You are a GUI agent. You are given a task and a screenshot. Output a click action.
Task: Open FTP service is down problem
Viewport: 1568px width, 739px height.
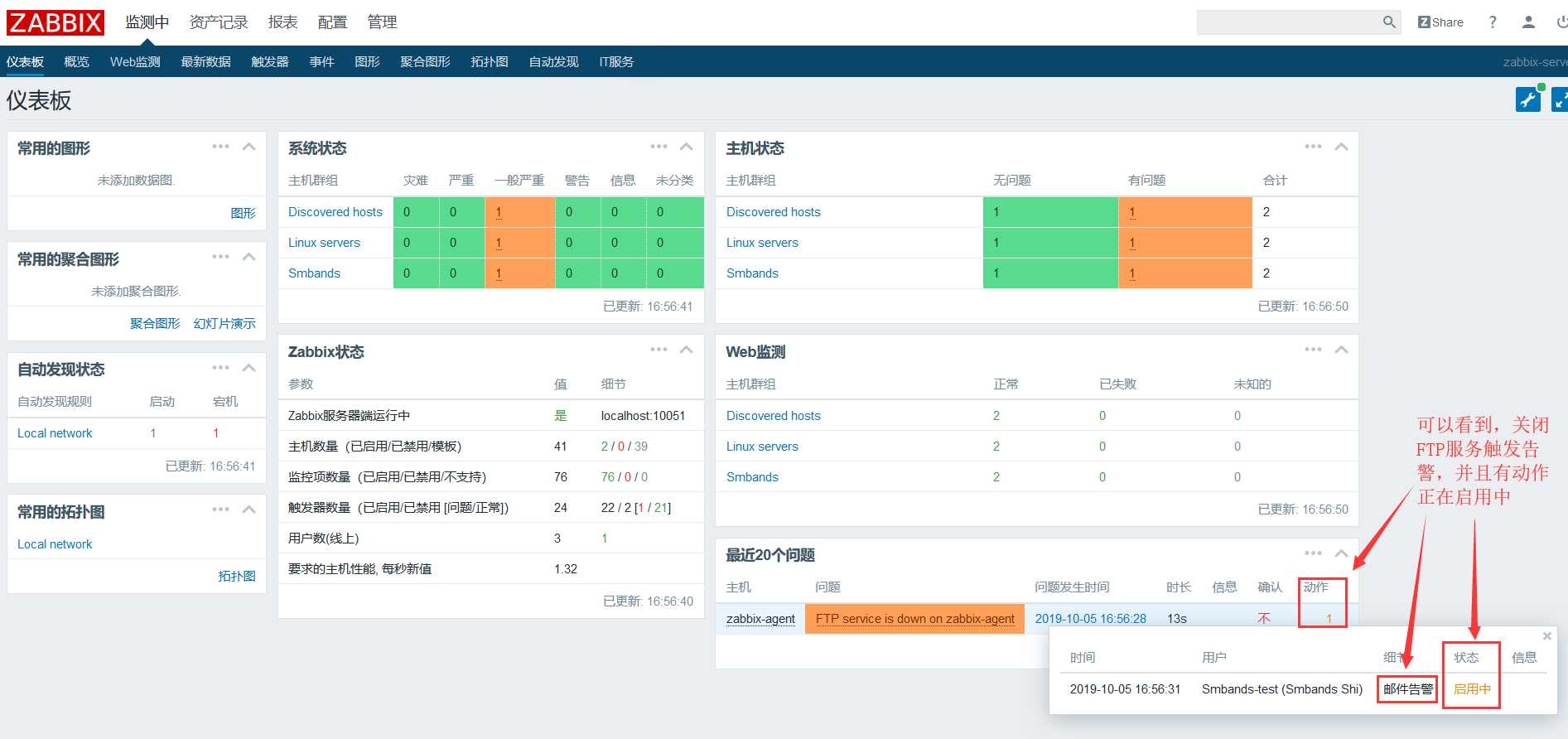(x=914, y=619)
